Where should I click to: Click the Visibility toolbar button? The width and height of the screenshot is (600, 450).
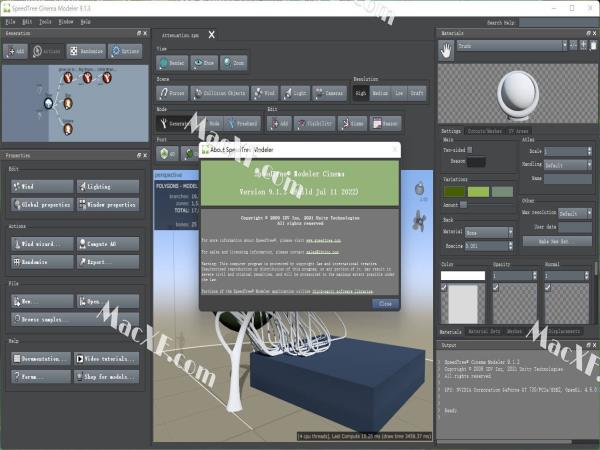pyautogui.click(x=314, y=124)
